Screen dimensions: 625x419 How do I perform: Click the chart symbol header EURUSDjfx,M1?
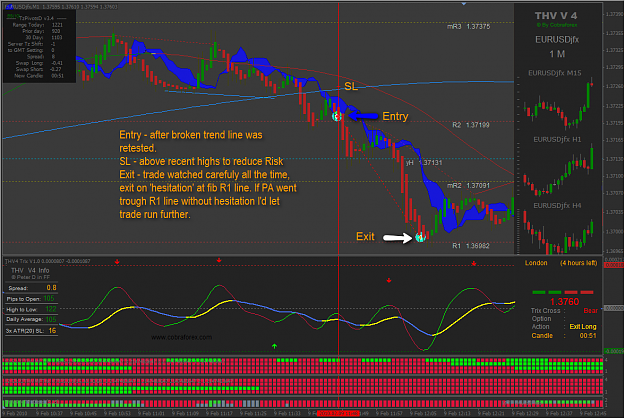pos(61,7)
